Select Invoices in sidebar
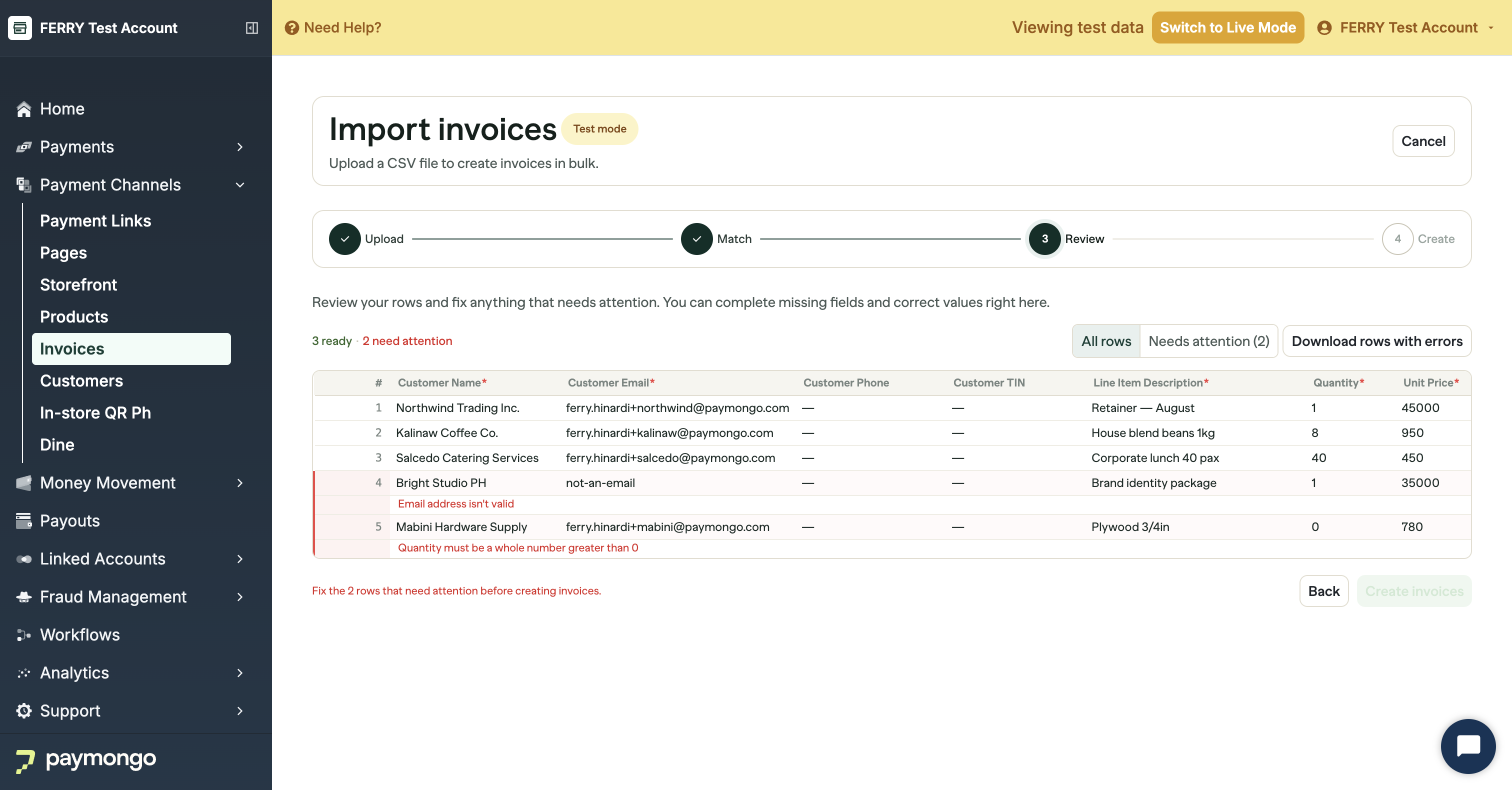The width and height of the screenshot is (1512, 790). [131, 348]
